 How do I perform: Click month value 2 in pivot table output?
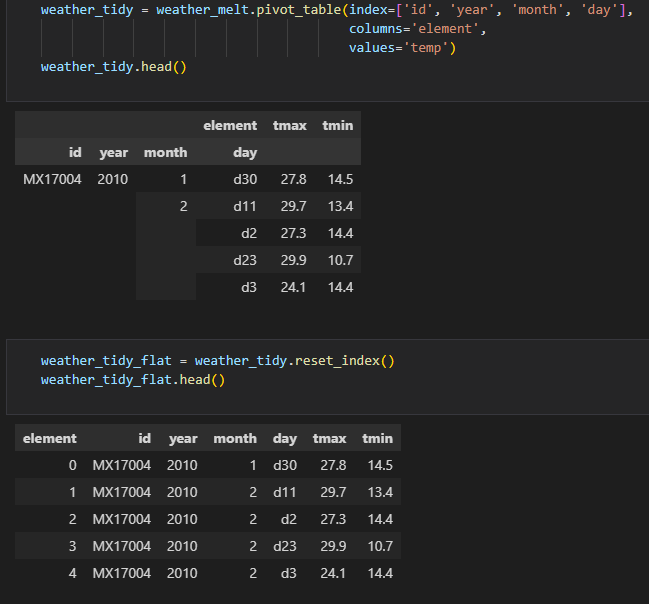183,206
